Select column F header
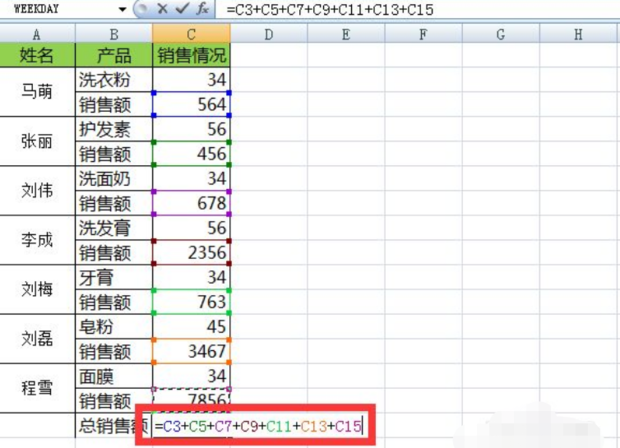The height and width of the screenshot is (448, 620). pyautogui.click(x=423, y=35)
